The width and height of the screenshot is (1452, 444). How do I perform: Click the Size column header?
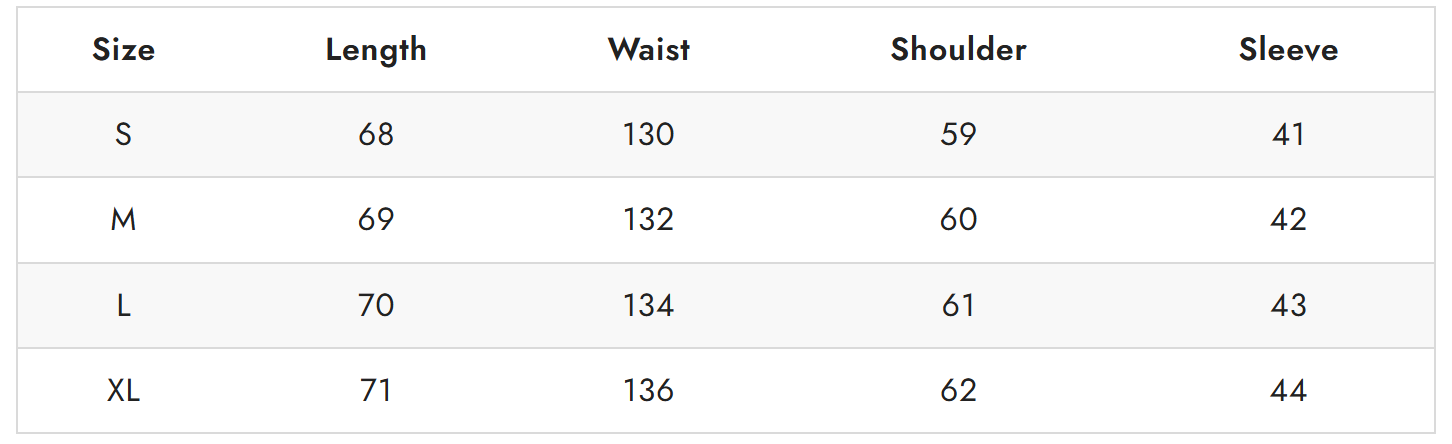pos(123,50)
